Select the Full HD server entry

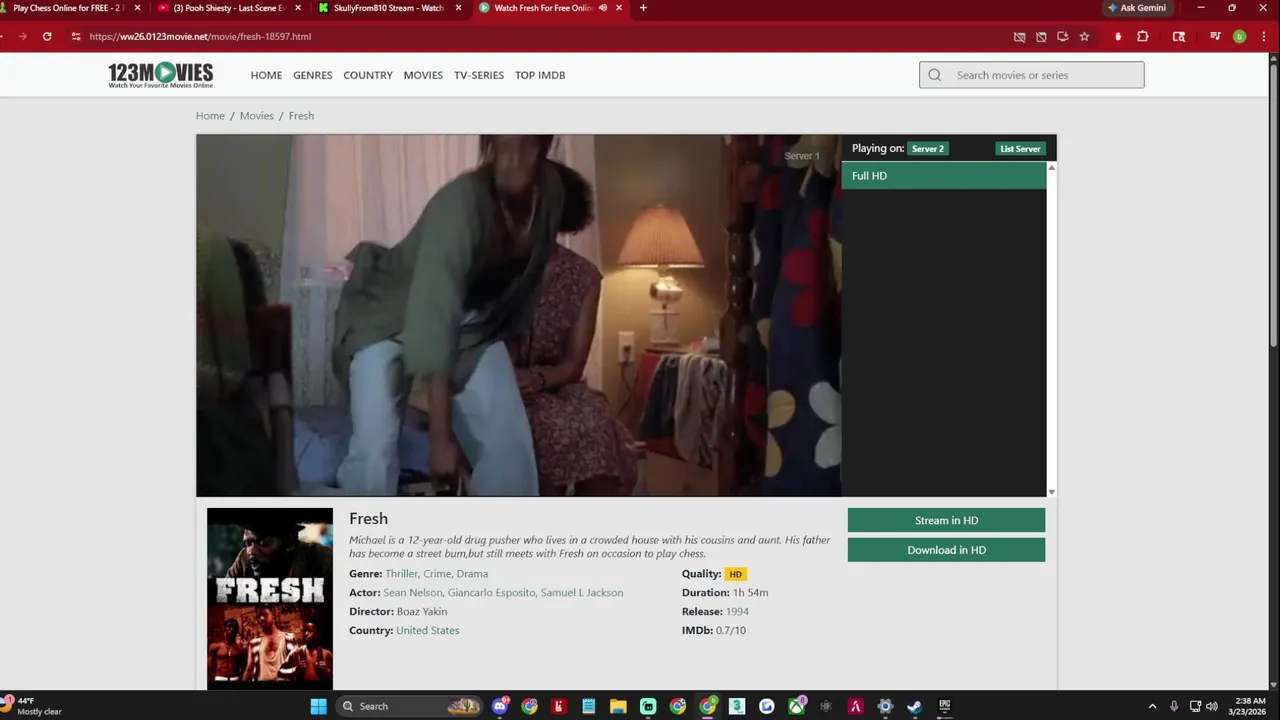tap(944, 176)
